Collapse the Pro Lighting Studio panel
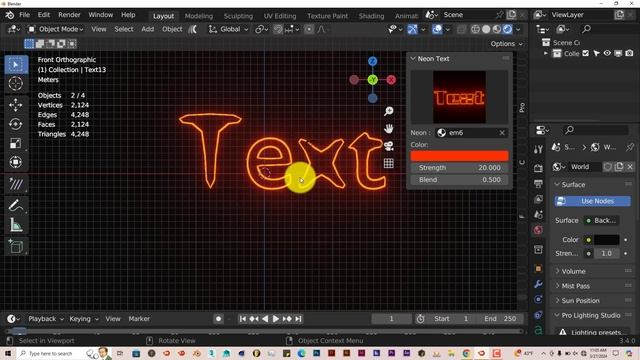The height and width of the screenshot is (360, 640). tap(557, 315)
